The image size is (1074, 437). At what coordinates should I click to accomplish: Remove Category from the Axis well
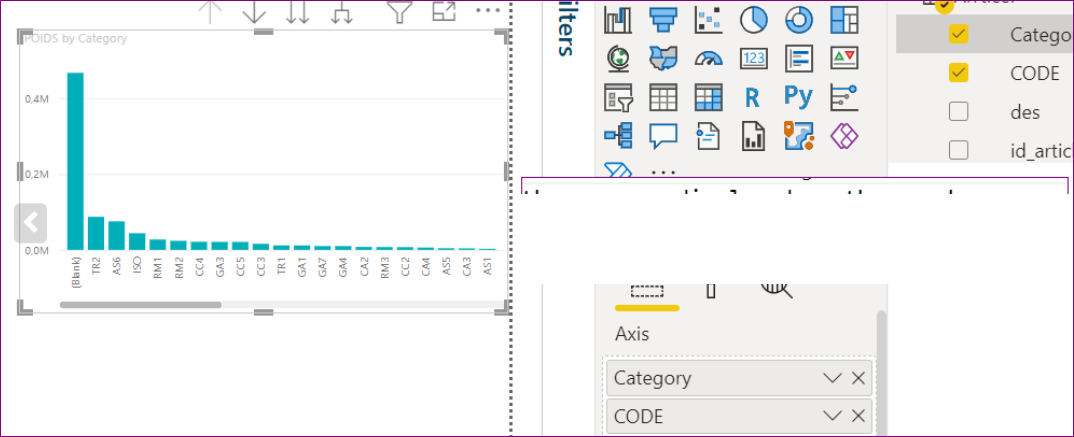tap(858, 378)
